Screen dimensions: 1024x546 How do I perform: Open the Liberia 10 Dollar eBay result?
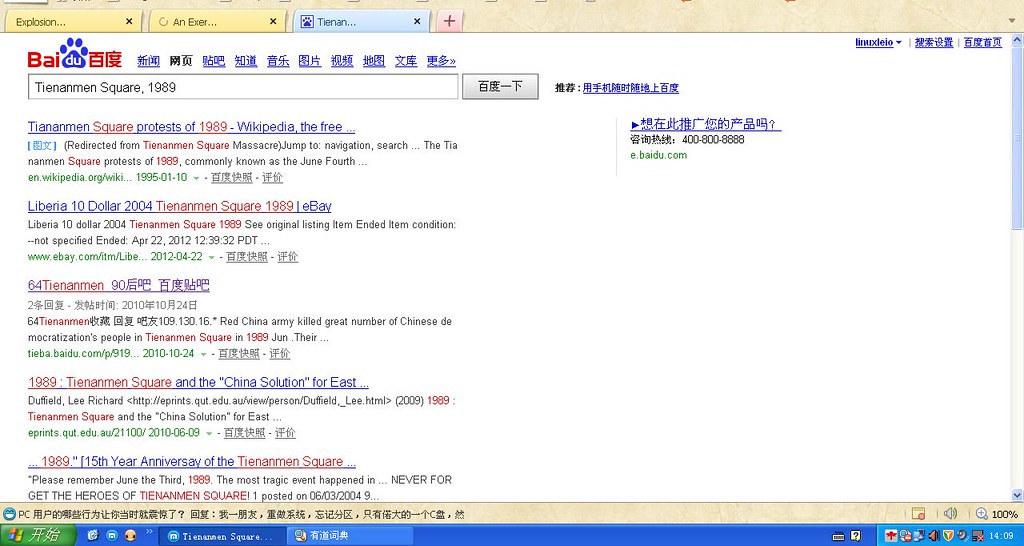(180, 206)
